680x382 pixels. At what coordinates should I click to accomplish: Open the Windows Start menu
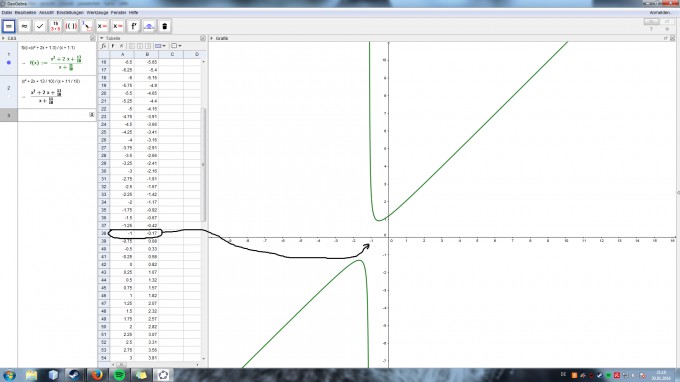(x=9, y=375)
